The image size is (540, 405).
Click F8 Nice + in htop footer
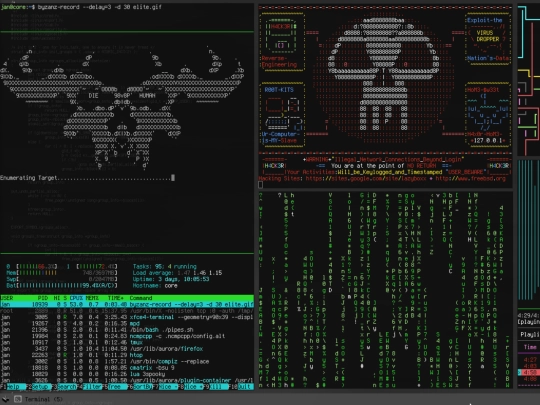tap(191, 387)
